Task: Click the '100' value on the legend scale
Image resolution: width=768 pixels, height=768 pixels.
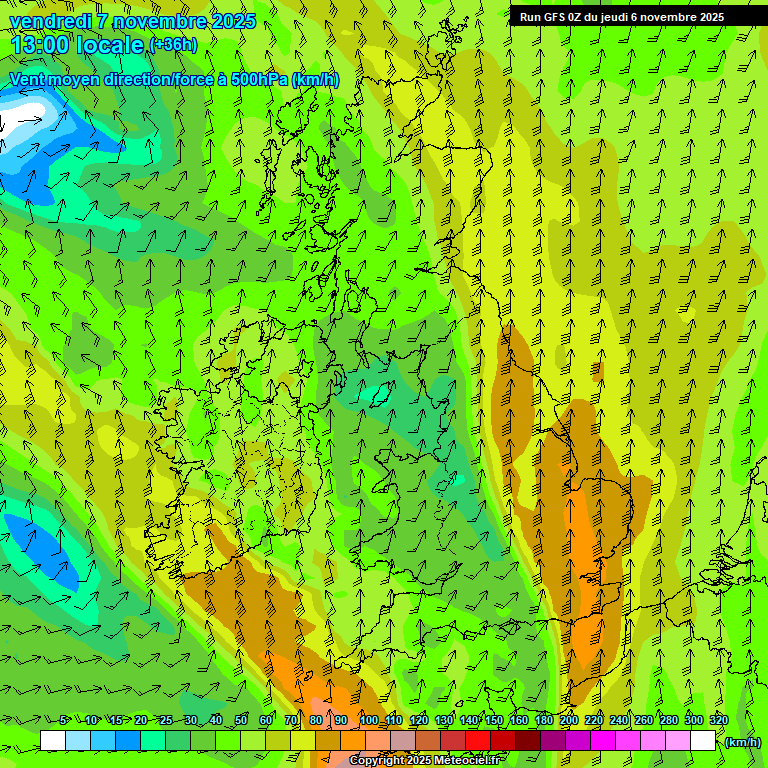Action: click(x=369, y=720)
